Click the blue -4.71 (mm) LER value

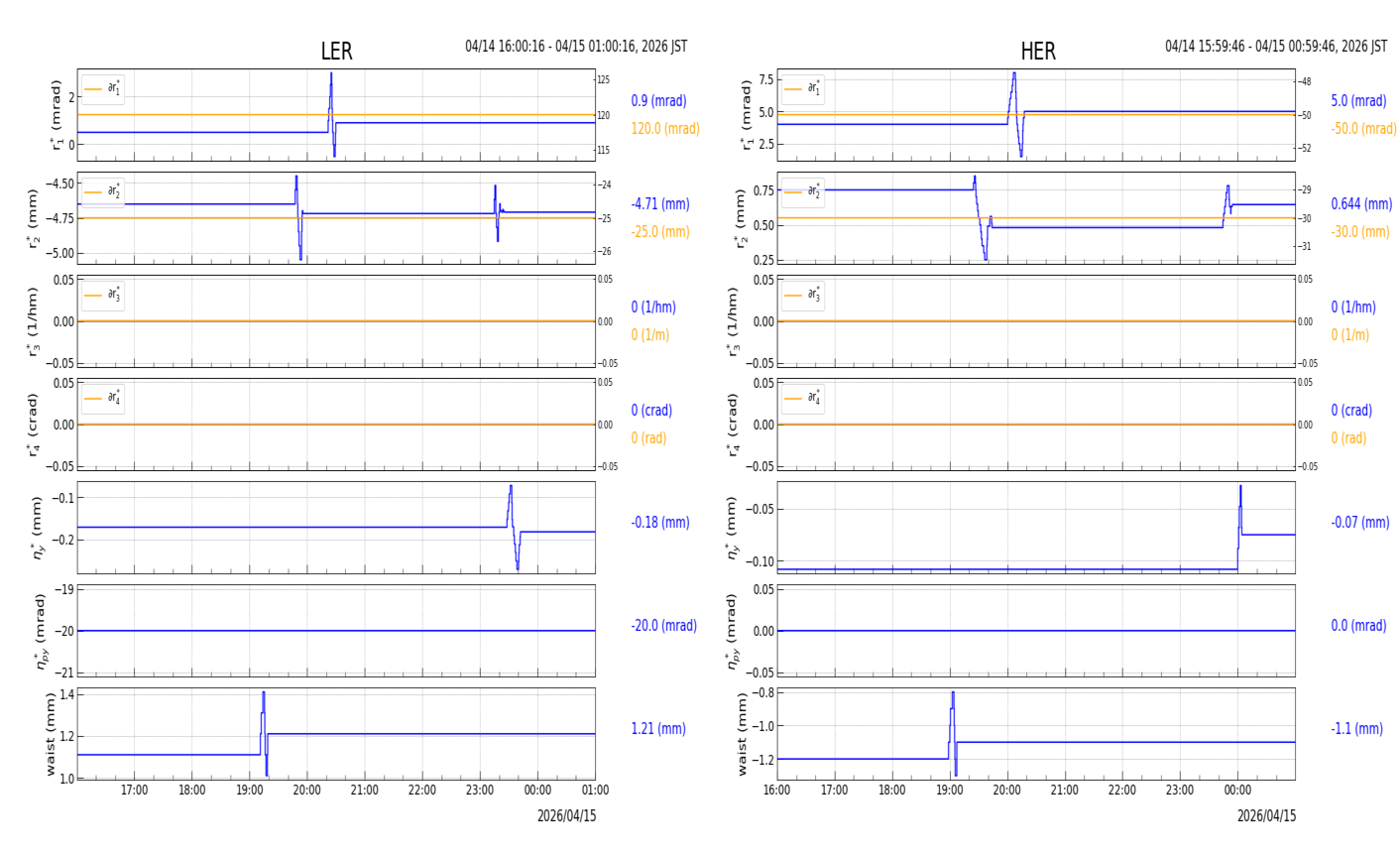(x=660, y=204)
